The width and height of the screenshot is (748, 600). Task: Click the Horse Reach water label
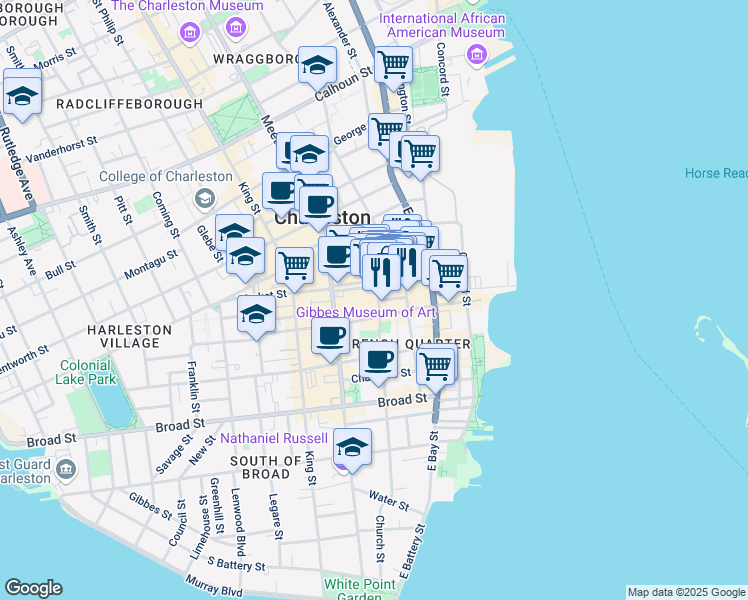(x=716, y=173)
